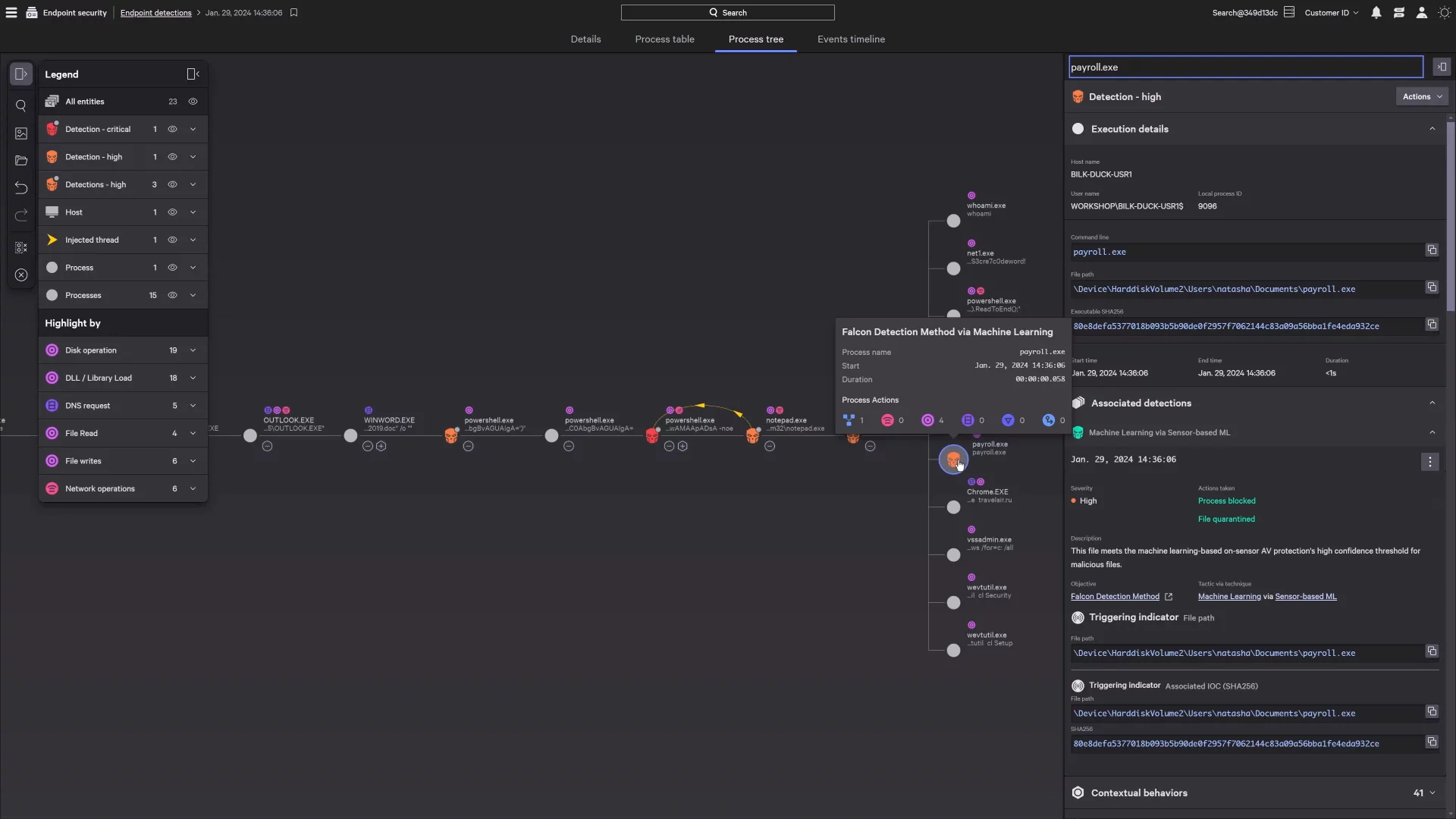Open Endpoint detections breadcrumb link
The height and width of the screenshot is (819, 1456).
155,13
